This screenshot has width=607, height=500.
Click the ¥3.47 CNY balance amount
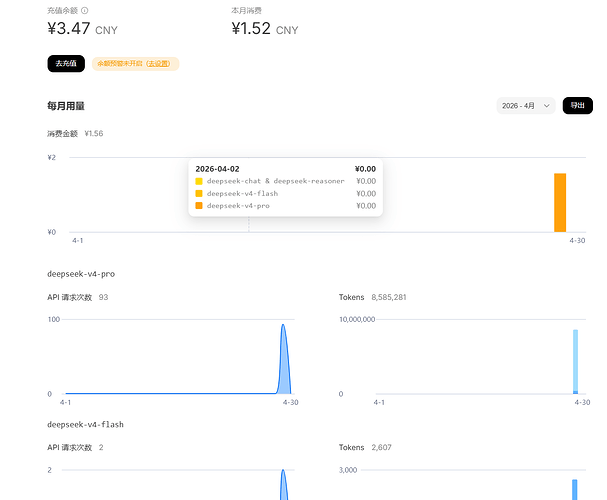pos(82,29)
